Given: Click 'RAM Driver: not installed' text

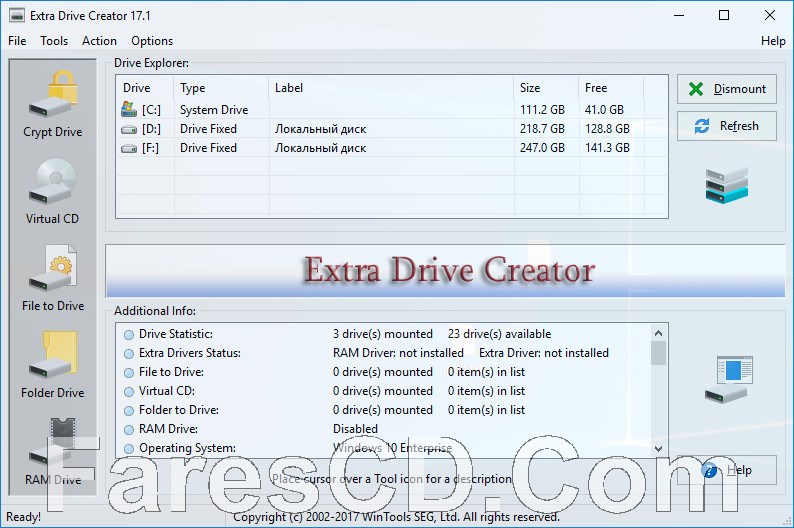Looking at the screenshot, I should point(399,353).
